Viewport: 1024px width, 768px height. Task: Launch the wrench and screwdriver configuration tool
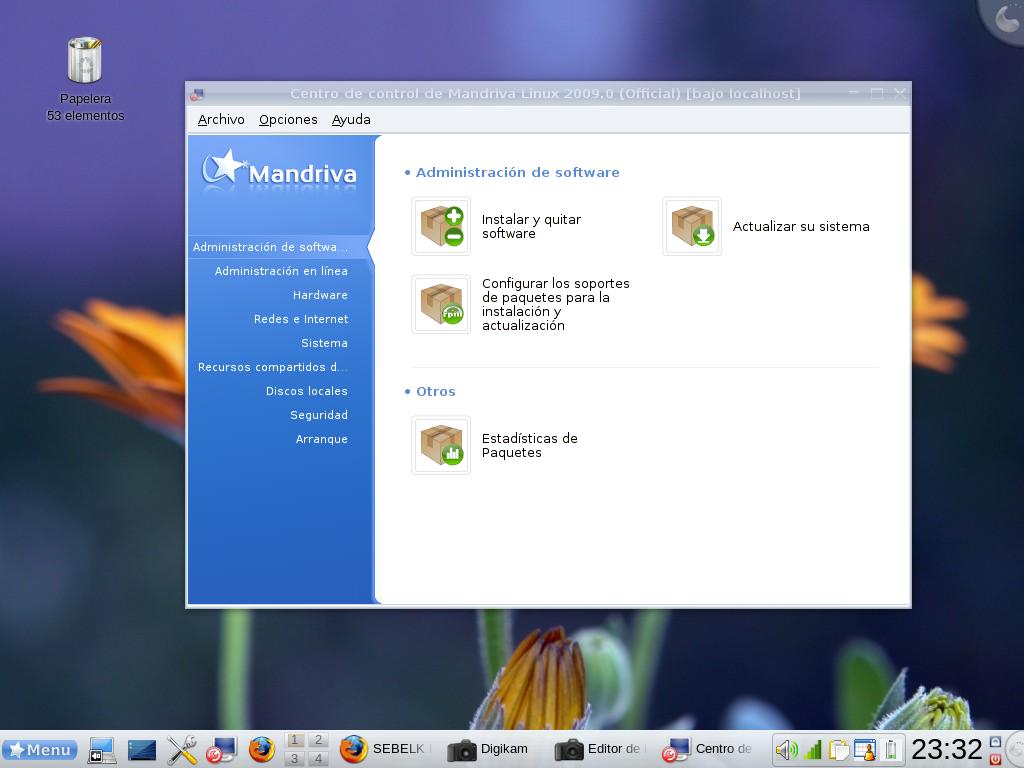point(182,750)
